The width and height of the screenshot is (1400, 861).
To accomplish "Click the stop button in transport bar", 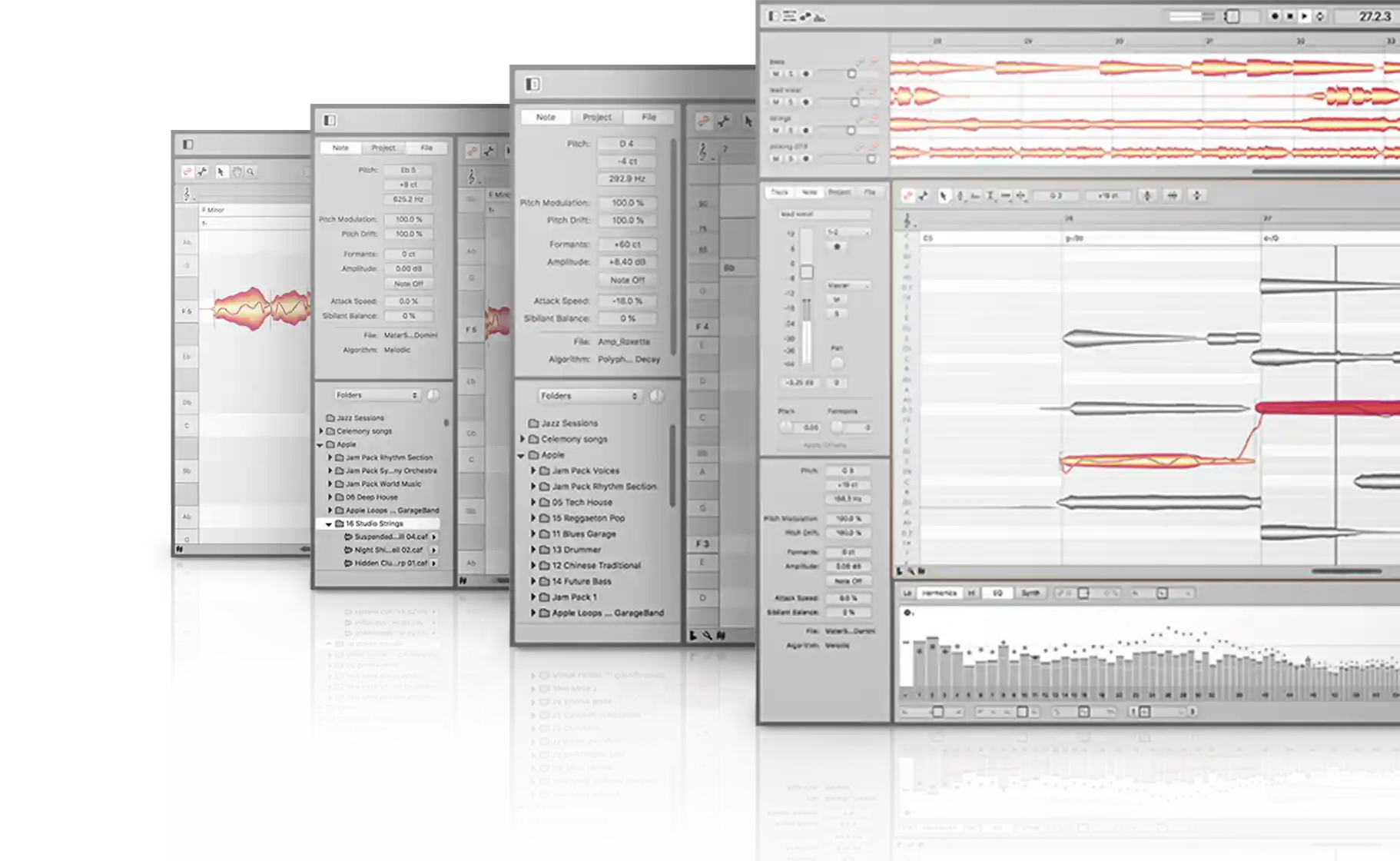I will [x=1289, y=16].
